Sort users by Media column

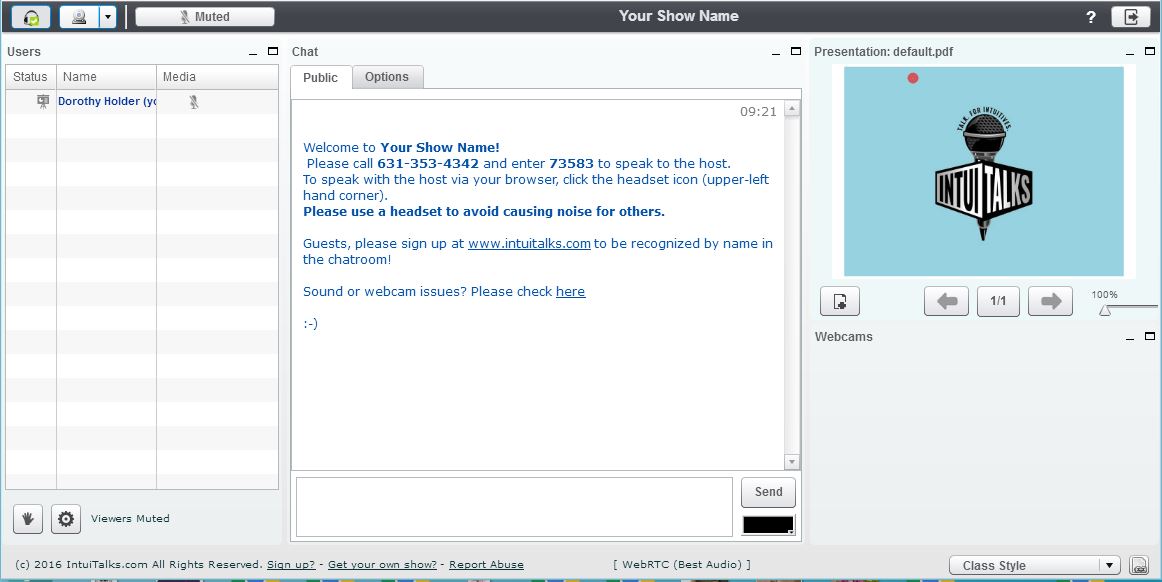[217, 77]
